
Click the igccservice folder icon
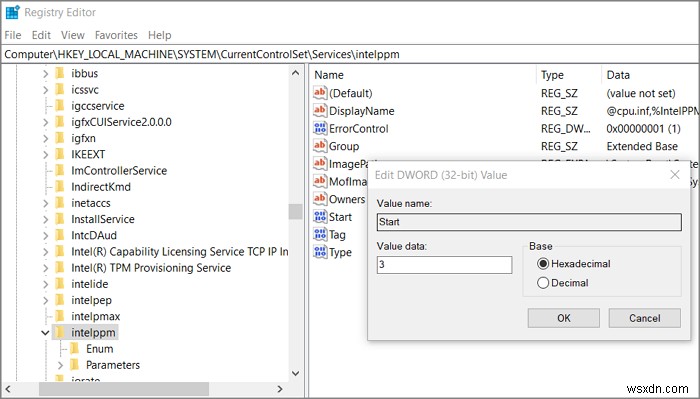point(60,106)
